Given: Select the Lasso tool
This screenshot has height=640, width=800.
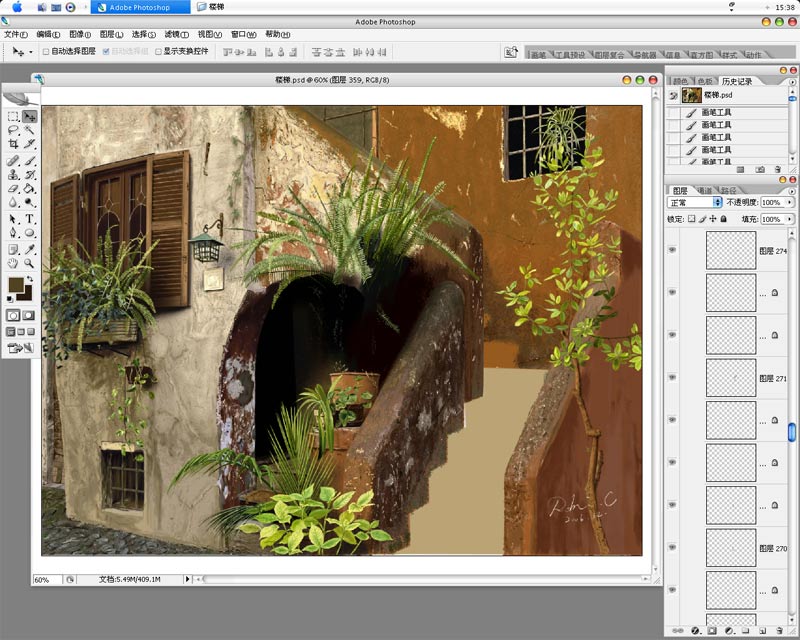Looking at the screenshot, I should point(13,130).
